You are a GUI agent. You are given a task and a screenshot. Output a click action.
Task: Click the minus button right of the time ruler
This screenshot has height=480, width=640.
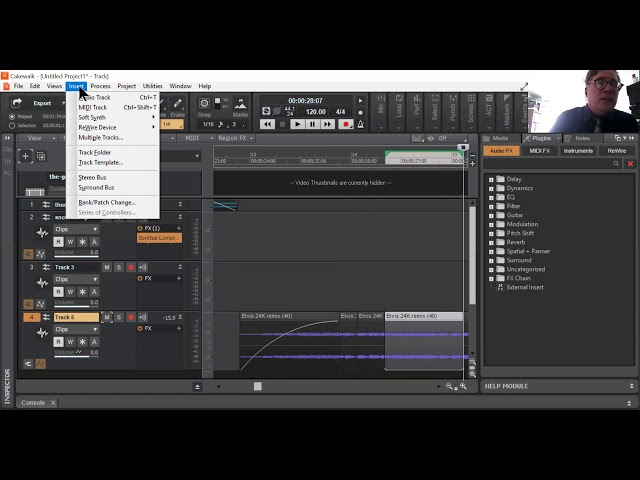click(x=472, y=155)
